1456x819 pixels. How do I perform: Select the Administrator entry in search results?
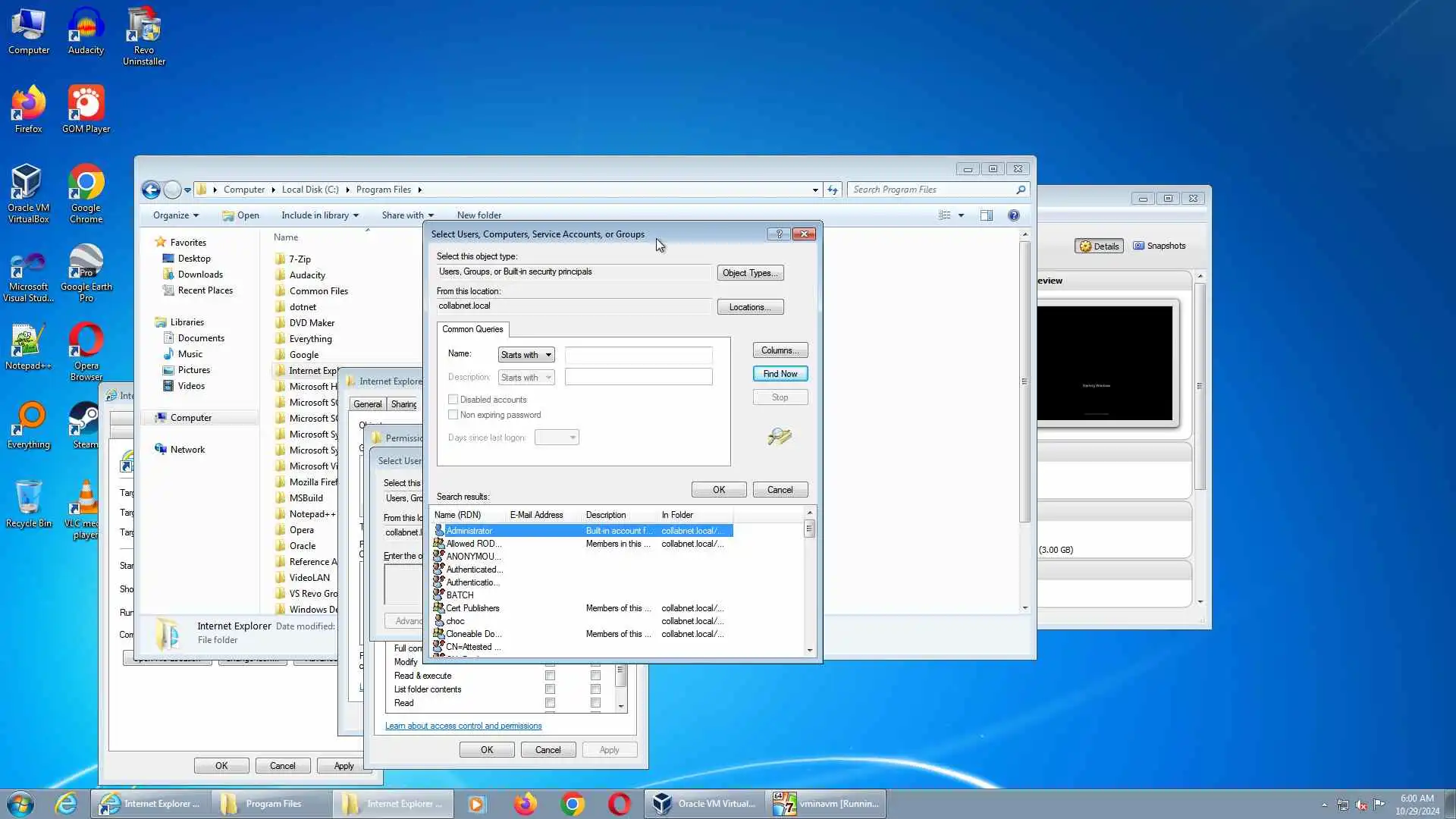[469, 531]
